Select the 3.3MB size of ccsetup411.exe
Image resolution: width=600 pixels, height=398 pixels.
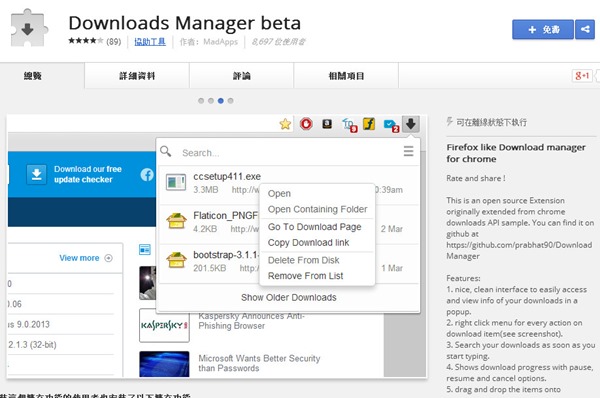pos(205,190)
